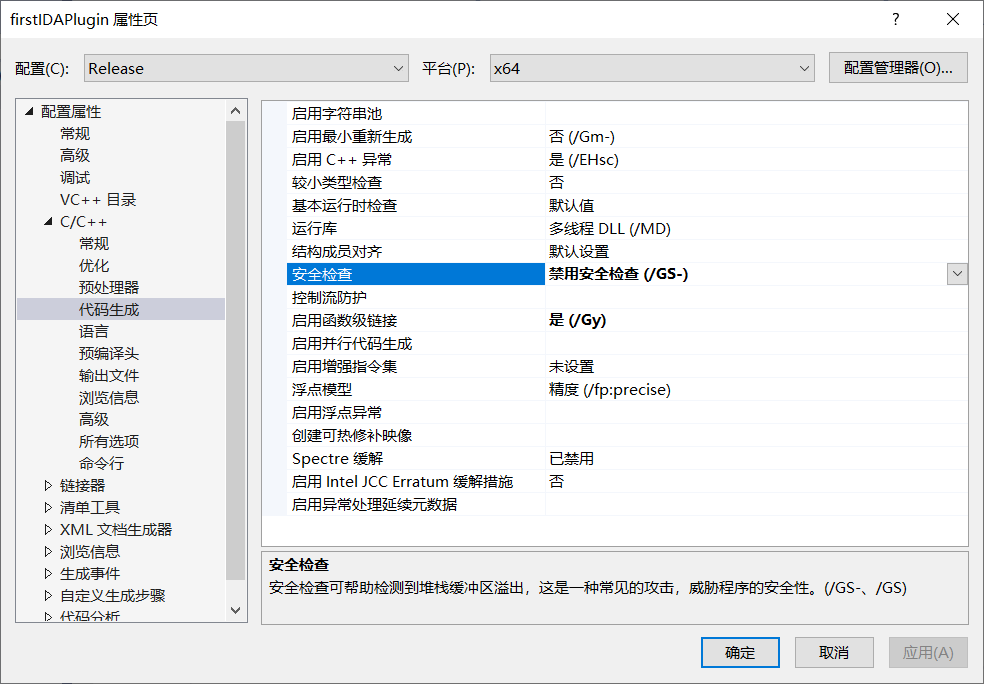Viewport: 984px width, 684px height.
Task: Expand the 清单工具 node
Action: (47, 507)
